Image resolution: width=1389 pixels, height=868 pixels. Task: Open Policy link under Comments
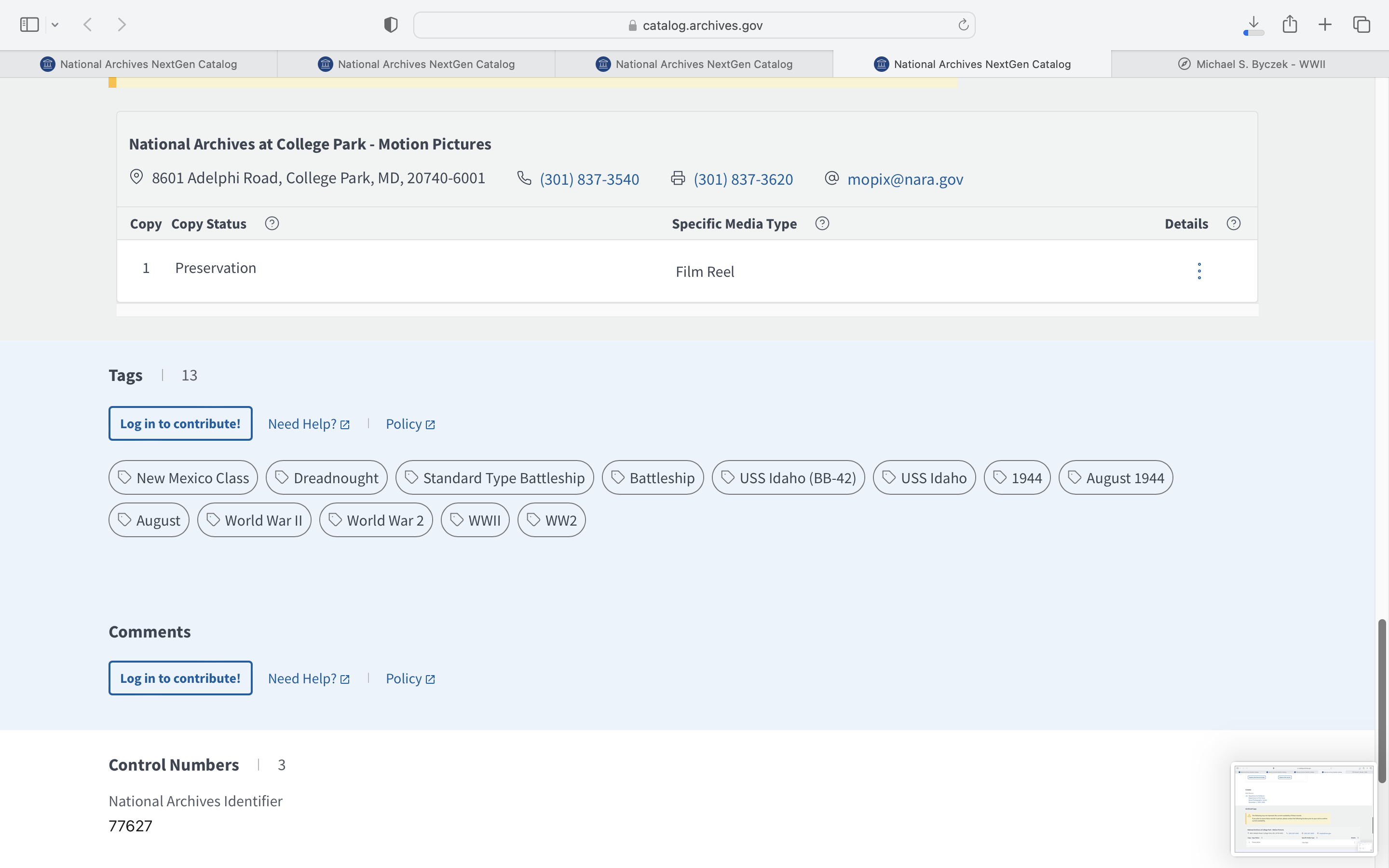410,678
